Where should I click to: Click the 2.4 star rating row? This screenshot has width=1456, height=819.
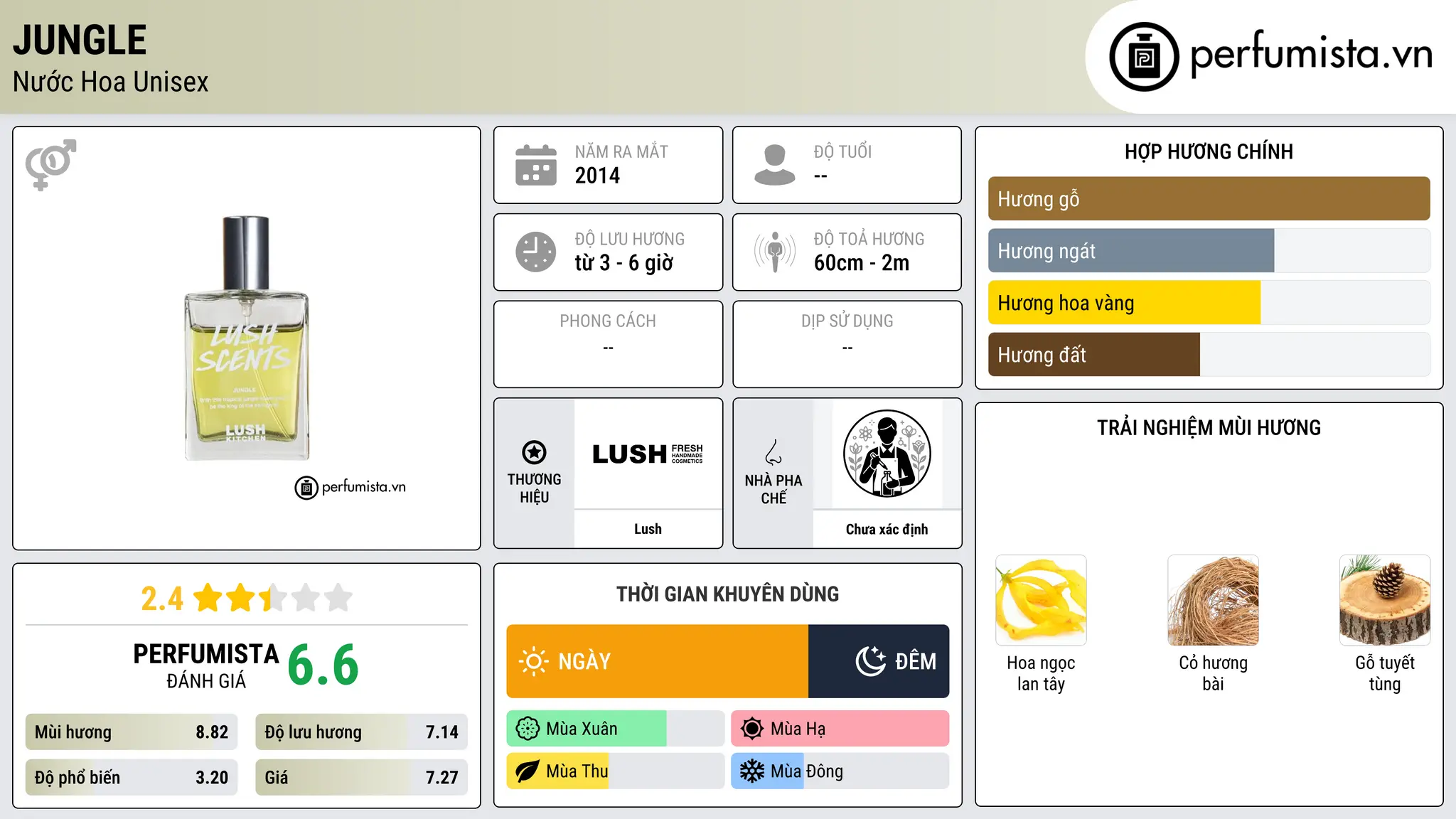tap(246, 598)
